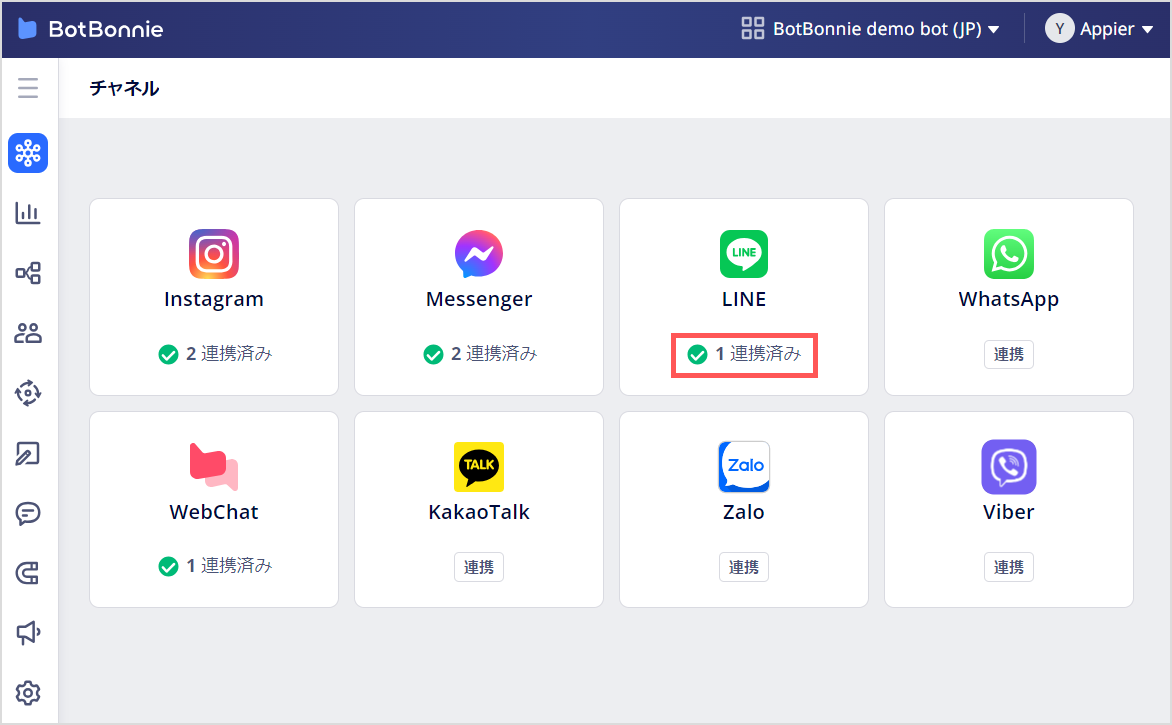Click the grid icon beside bot name

pyautogui.click(x=753, y=28)
